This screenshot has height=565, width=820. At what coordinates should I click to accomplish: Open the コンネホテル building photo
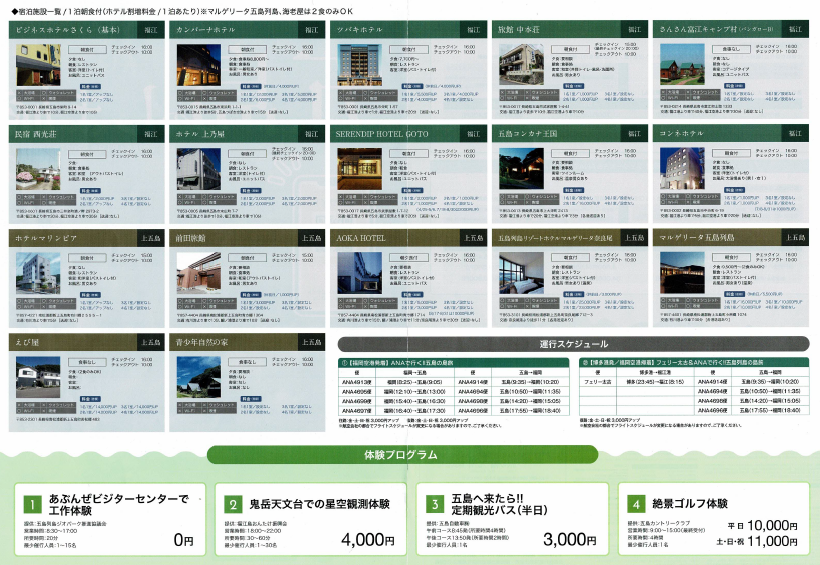pyautogui.click(x=682, y=169)
